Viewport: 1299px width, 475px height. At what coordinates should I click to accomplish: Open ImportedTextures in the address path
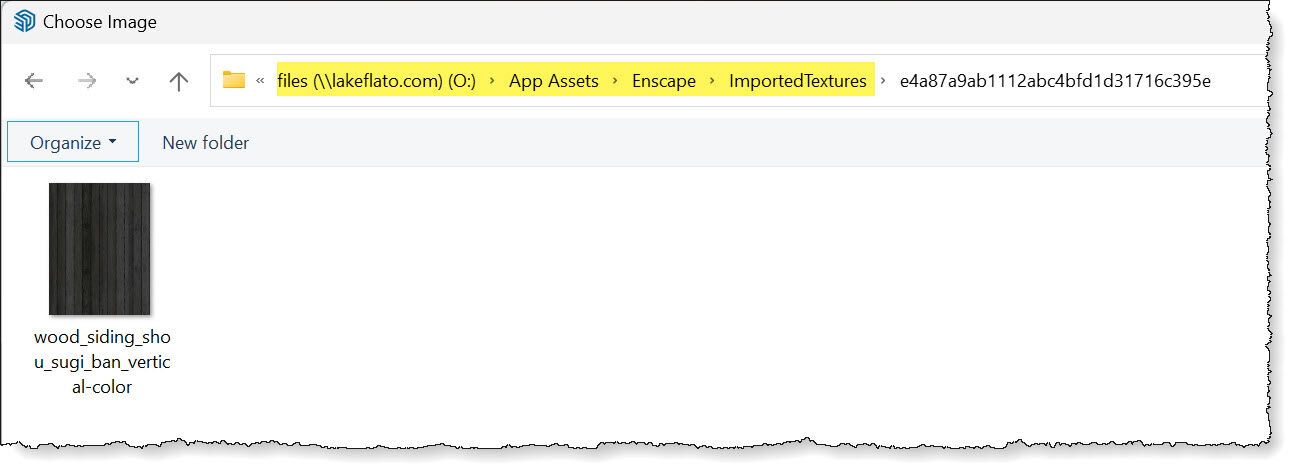coord(798,81)
